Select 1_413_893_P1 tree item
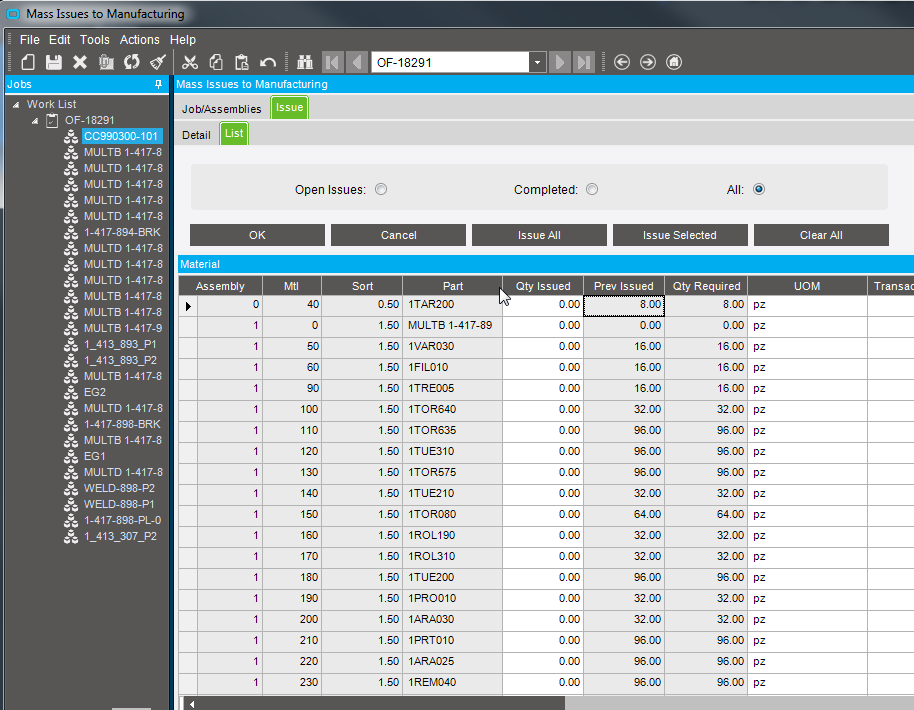This screenshot has height=710, width=914. (x=120, y=345)
